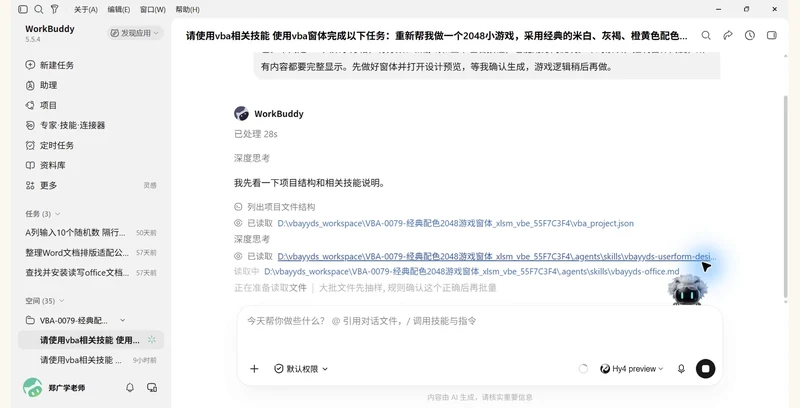Click the robot mascot above input
Screen dimensions: 800x408
pos(687,290)
